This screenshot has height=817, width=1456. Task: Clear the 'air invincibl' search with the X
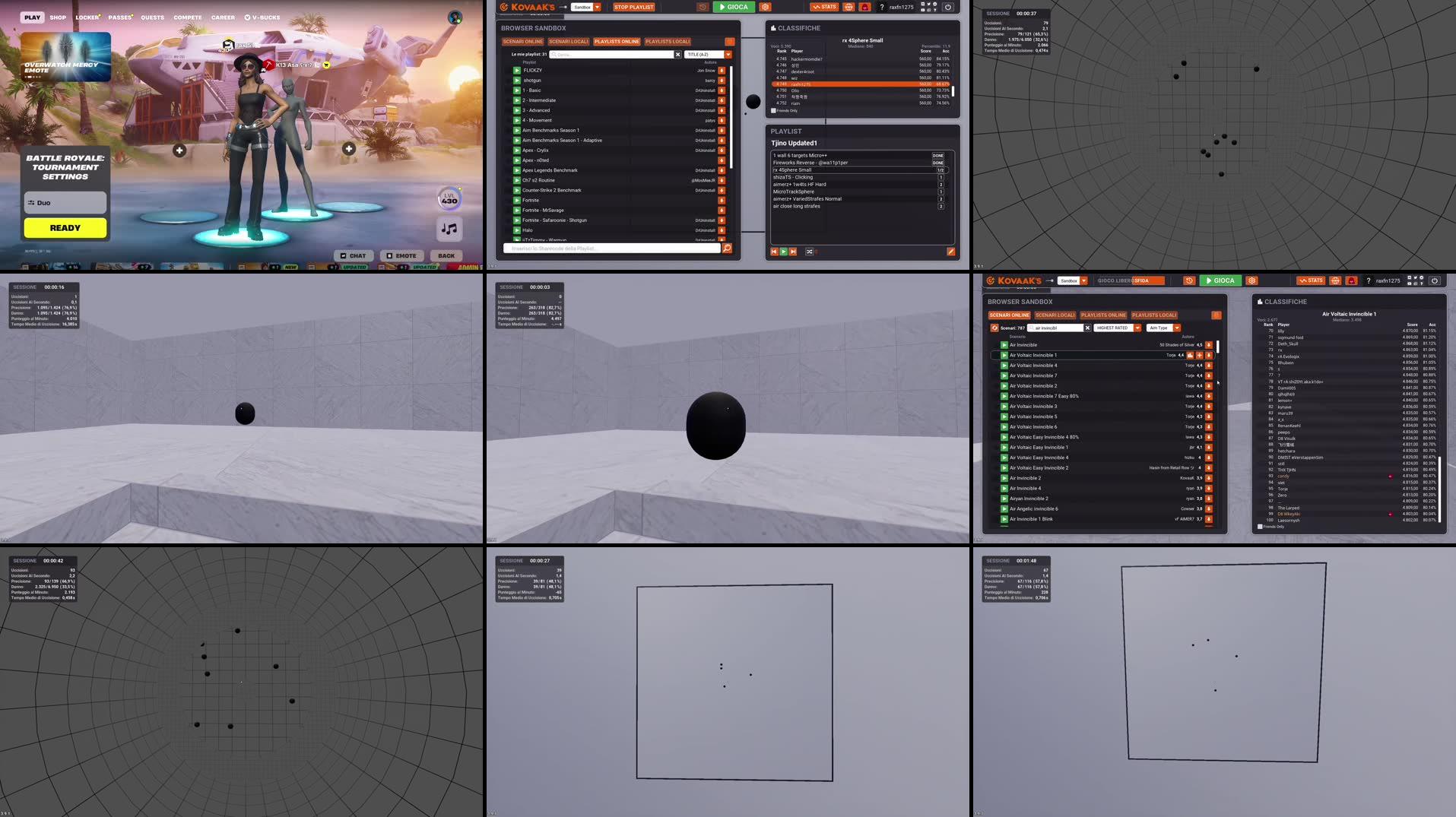(1087, 328)
